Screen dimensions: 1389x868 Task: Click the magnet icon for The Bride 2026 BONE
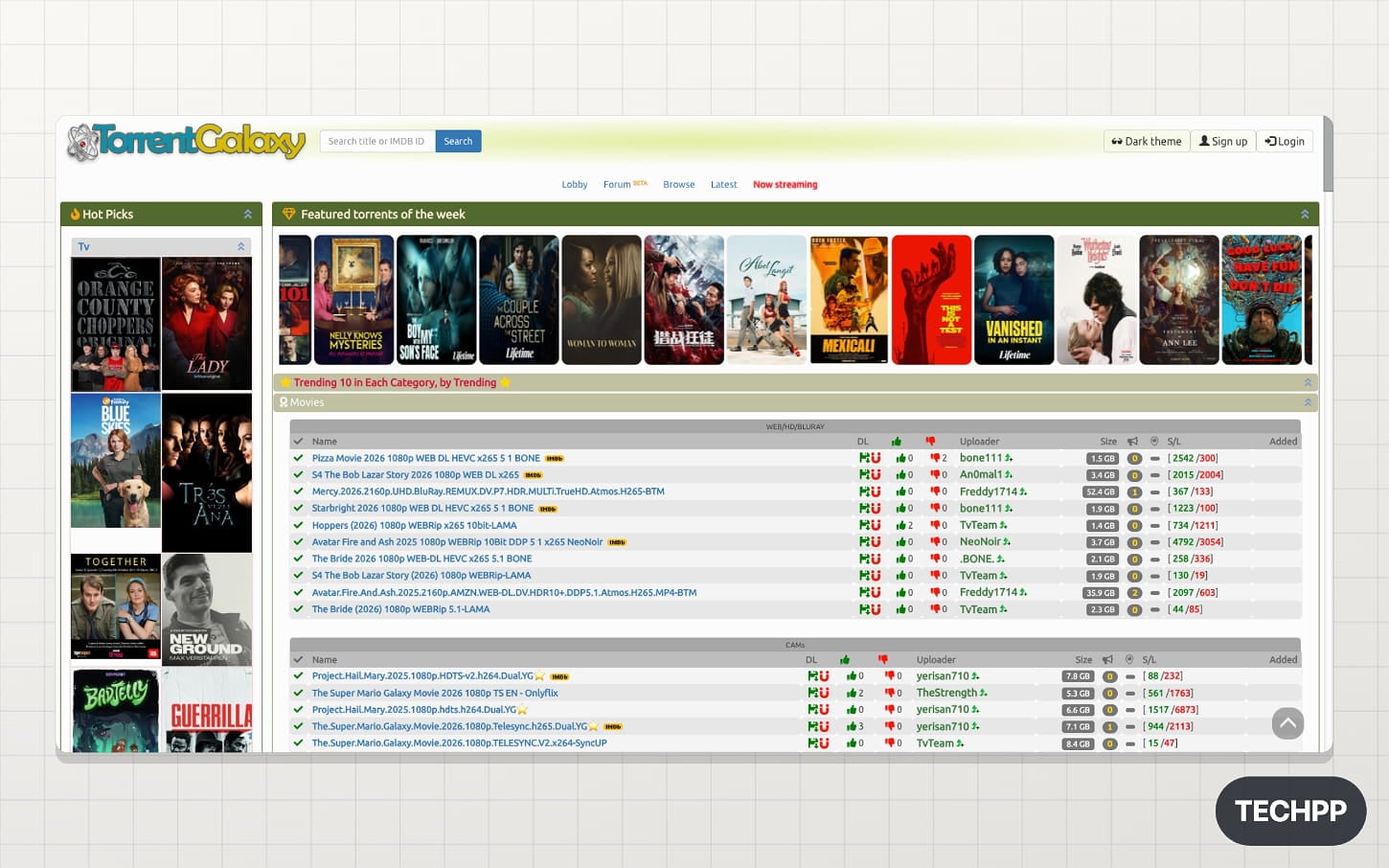click(x=876, y=559)
